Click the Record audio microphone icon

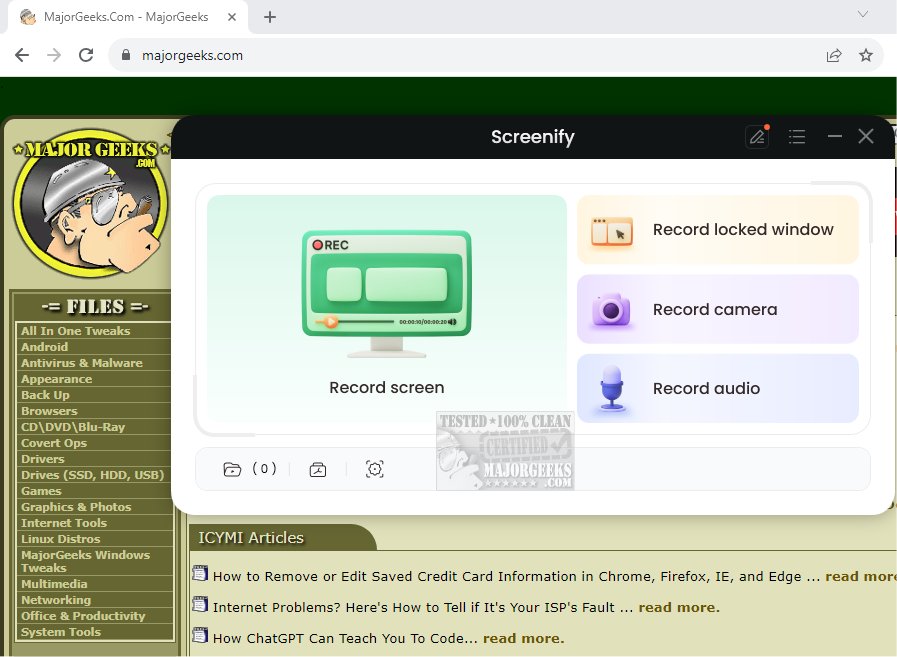[x=610, y=388]
